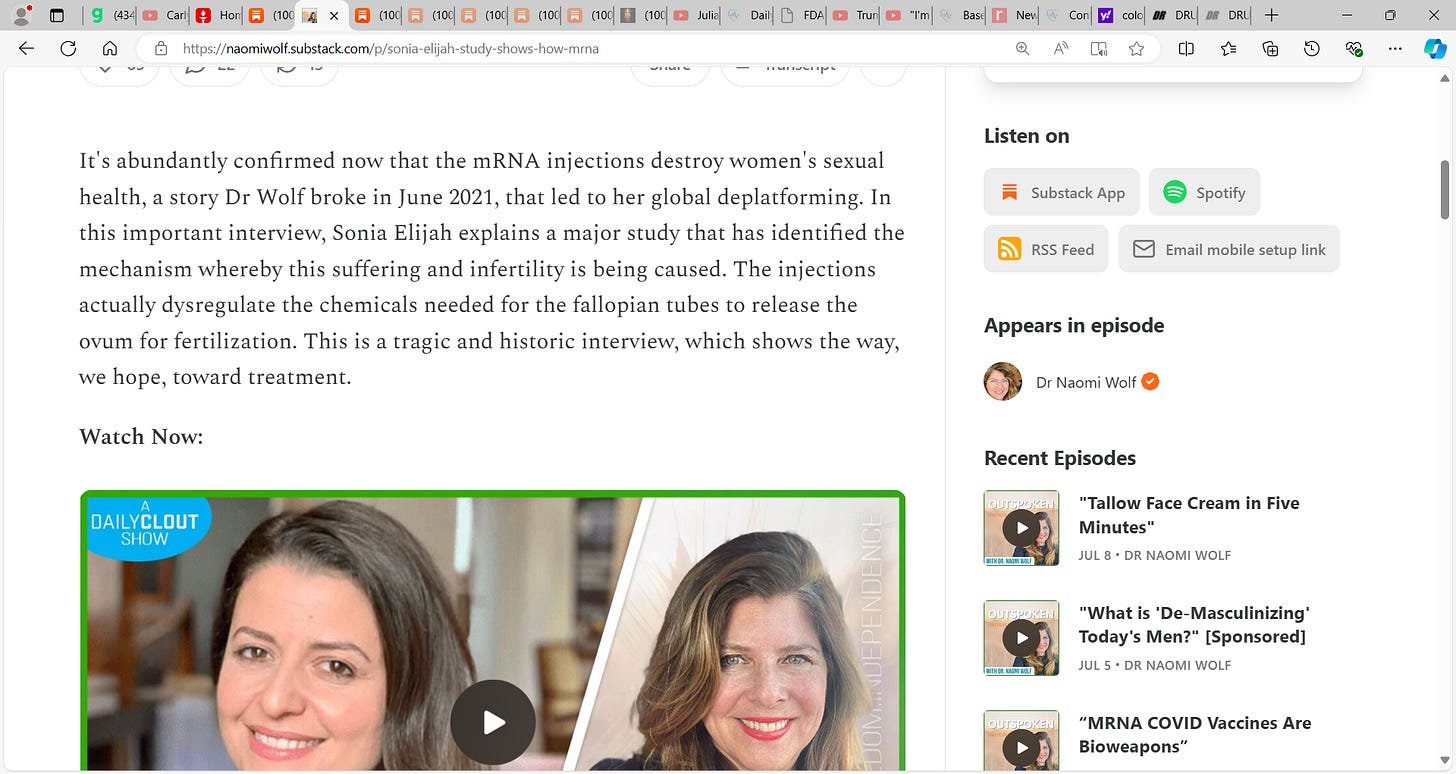Open split screen view

click(1186, 48)
